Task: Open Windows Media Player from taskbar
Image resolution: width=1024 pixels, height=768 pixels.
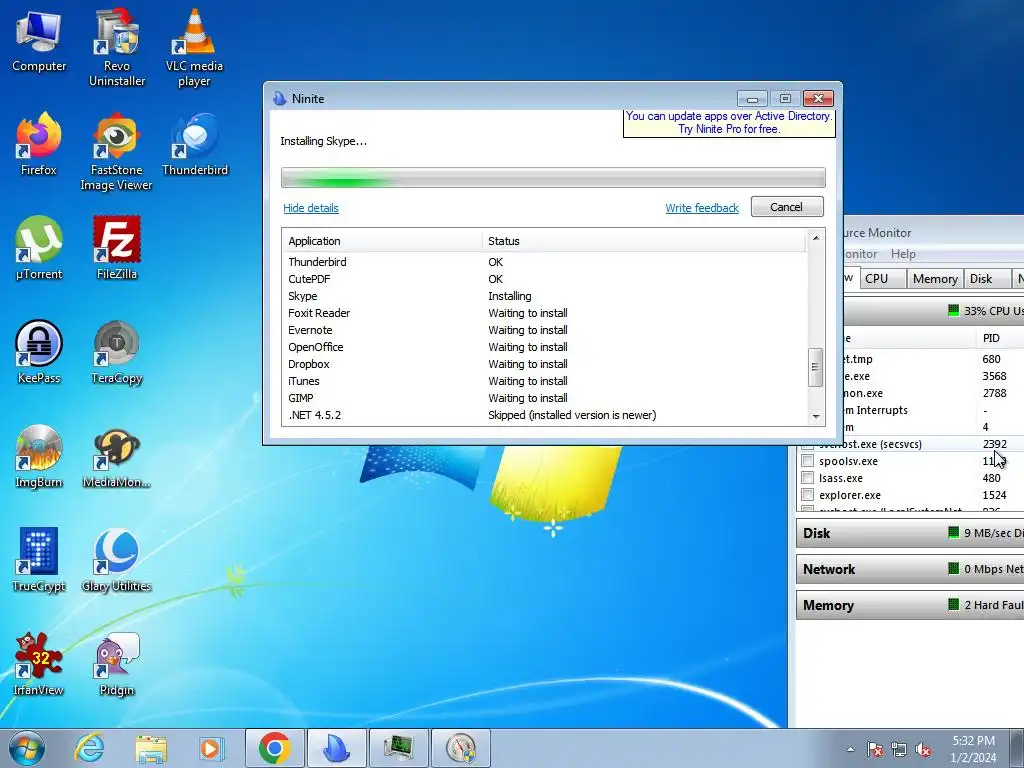Action: pyautogui.click(x=211, y=748)
